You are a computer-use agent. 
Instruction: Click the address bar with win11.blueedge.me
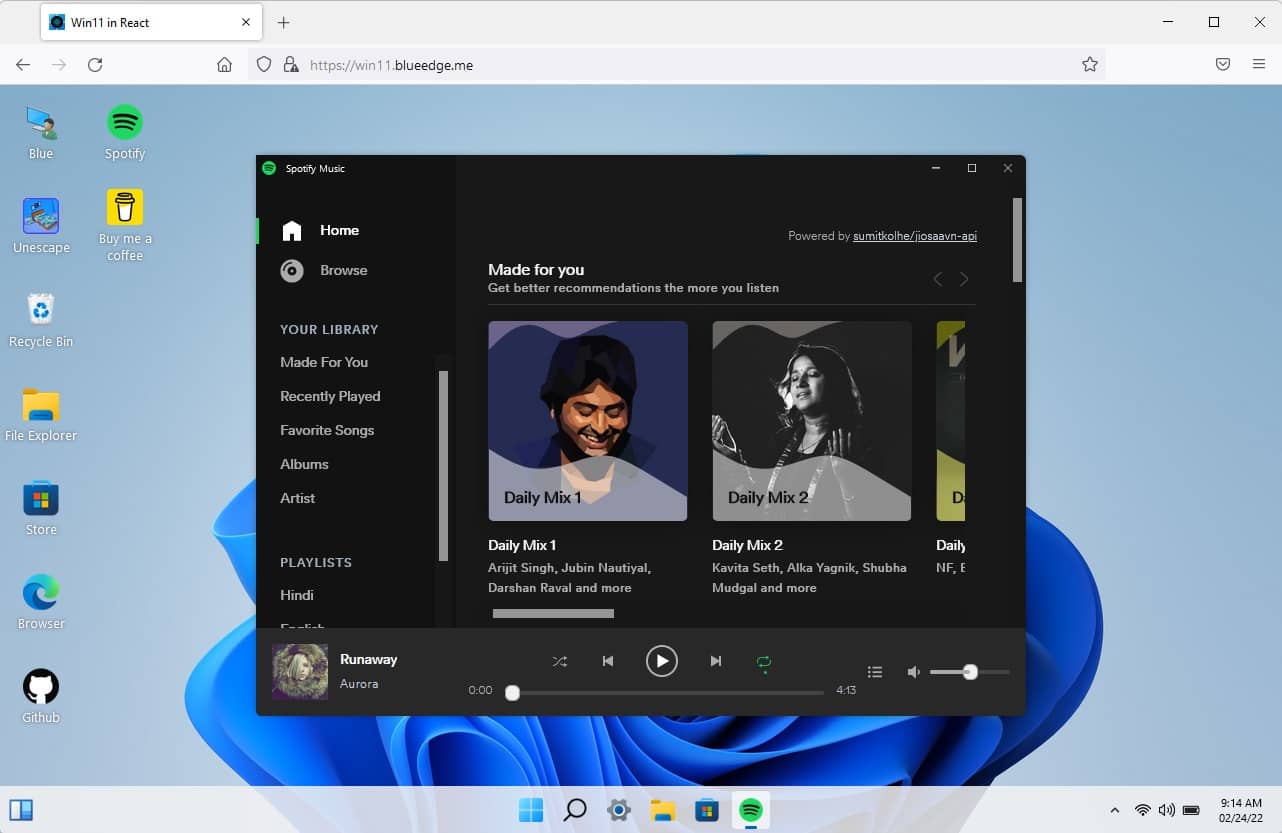coord(677,64)
